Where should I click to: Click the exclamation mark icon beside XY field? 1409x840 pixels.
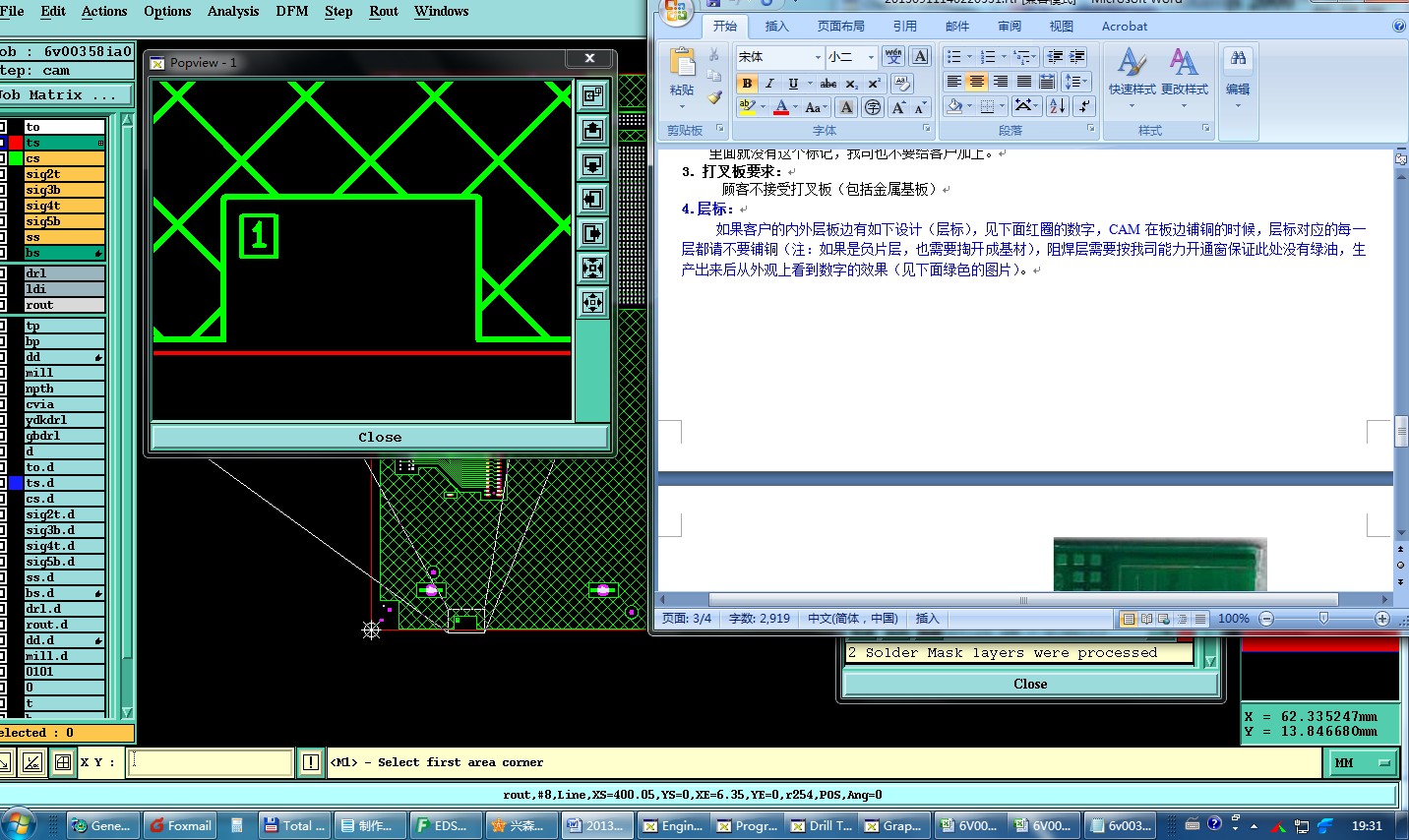click(311, 762)
